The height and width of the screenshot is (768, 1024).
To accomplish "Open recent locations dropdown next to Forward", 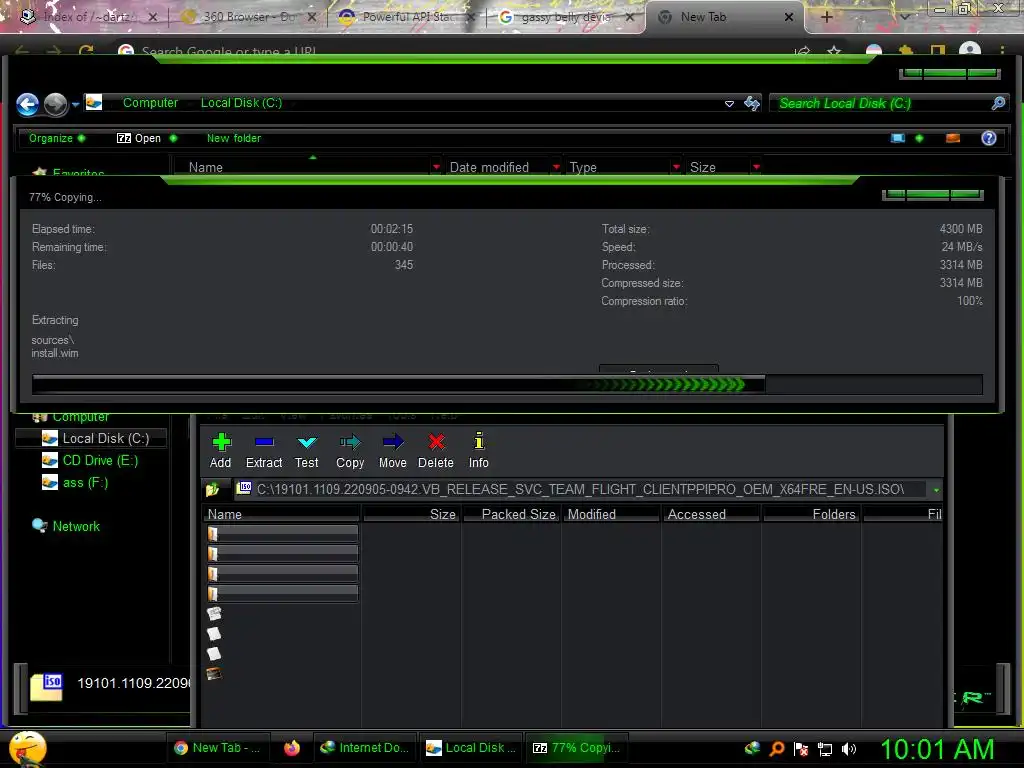I will (x=76, y=104).
